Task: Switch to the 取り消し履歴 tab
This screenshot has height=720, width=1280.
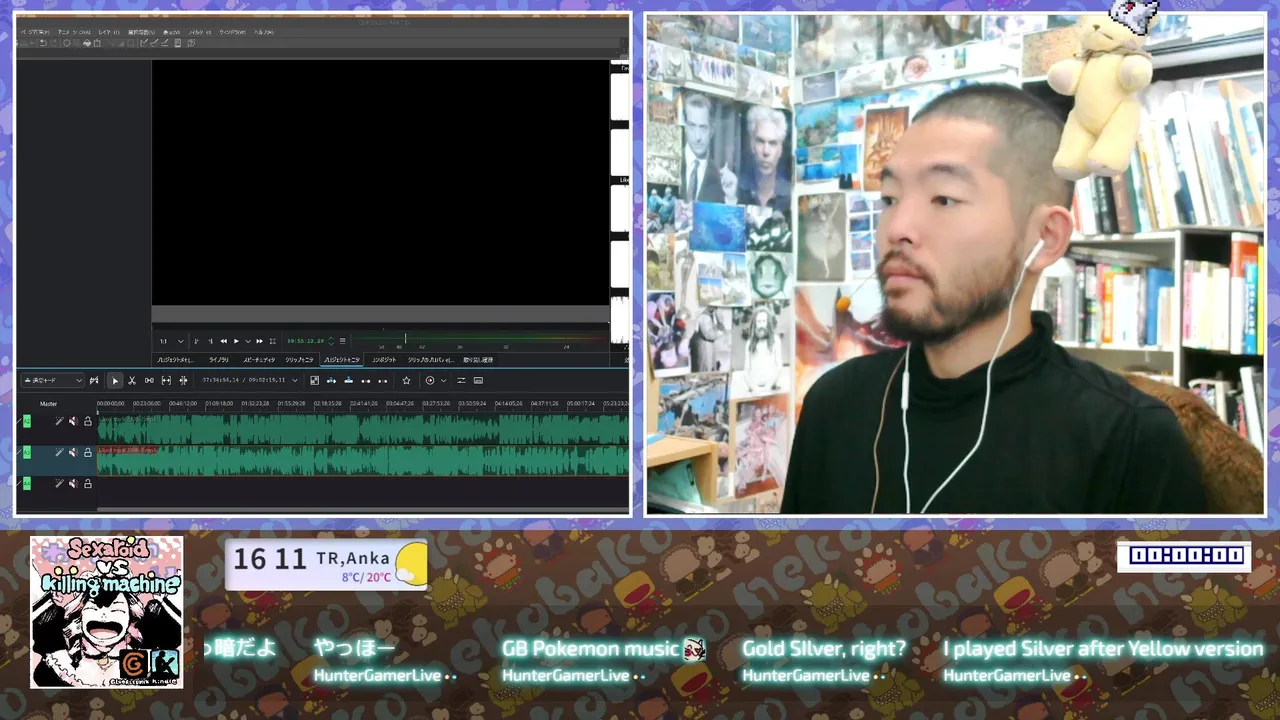Action: 478,360
